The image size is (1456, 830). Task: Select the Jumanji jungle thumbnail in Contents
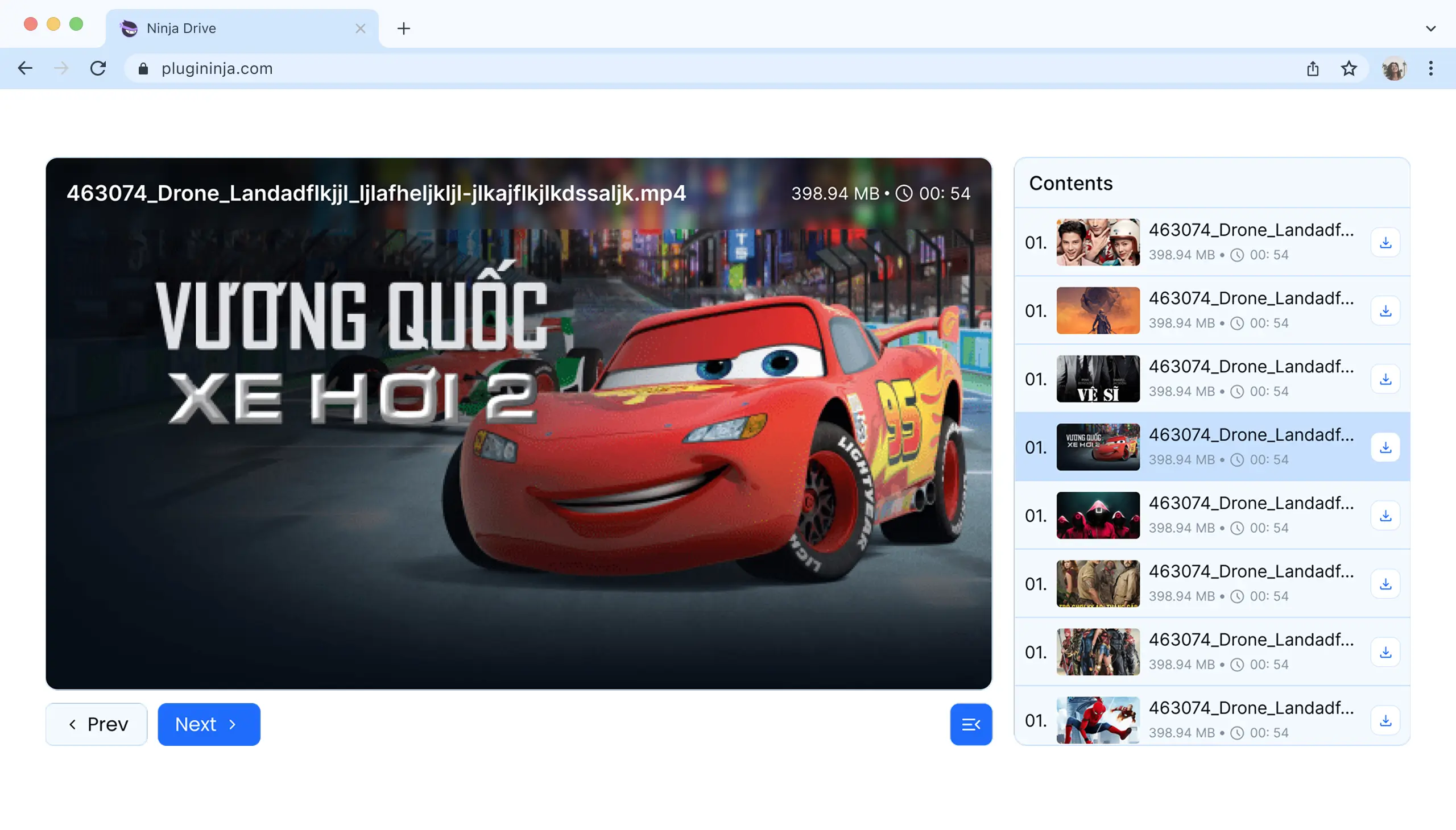1098,584
